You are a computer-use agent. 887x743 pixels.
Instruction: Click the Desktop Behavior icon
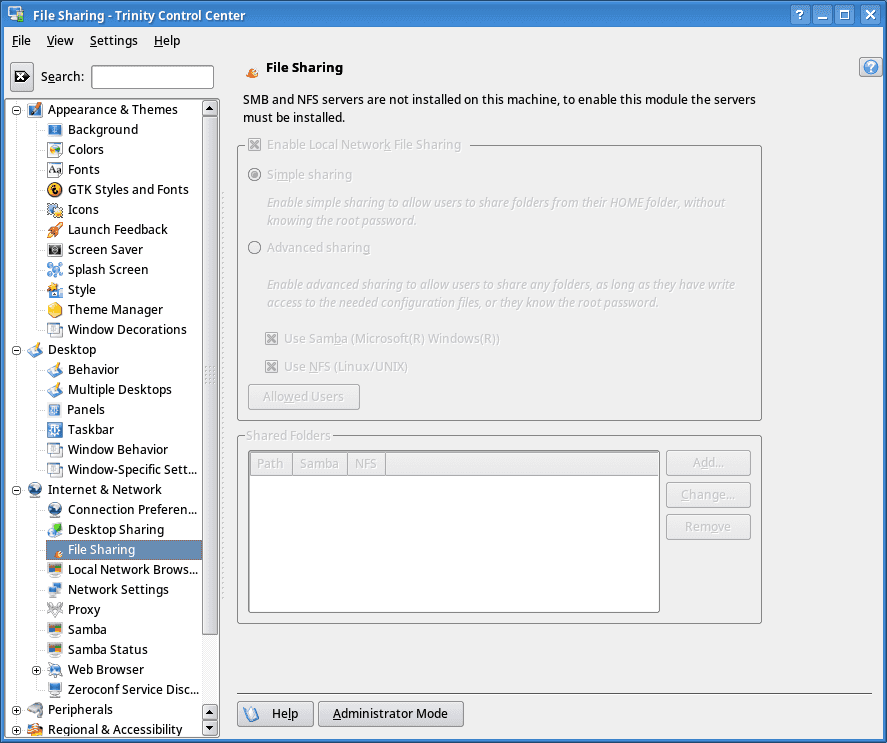point(55,370)
